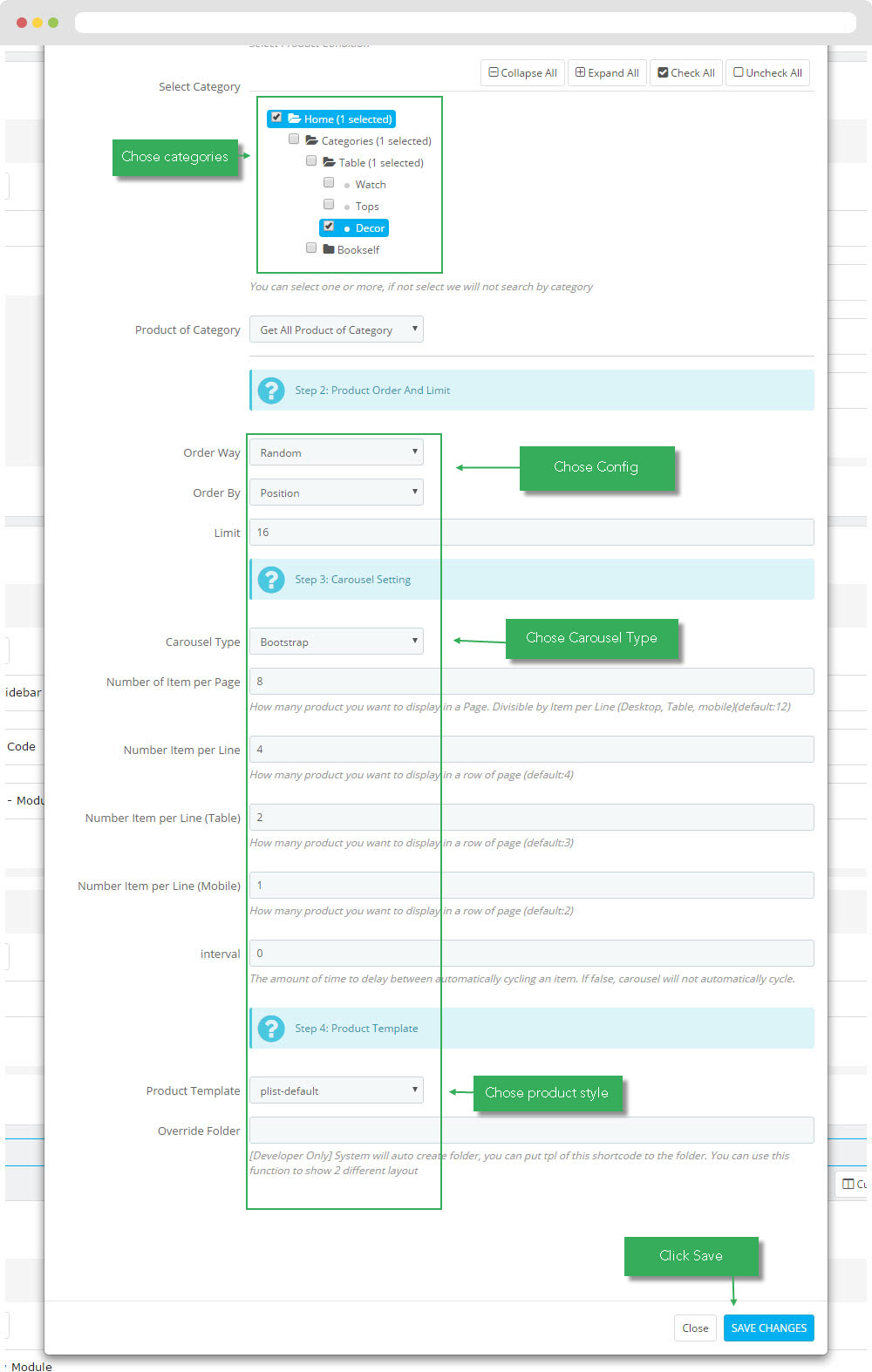Click the Override Folder input field
This screenshot has height=1372, width=872.
(x=532, y=1131)
